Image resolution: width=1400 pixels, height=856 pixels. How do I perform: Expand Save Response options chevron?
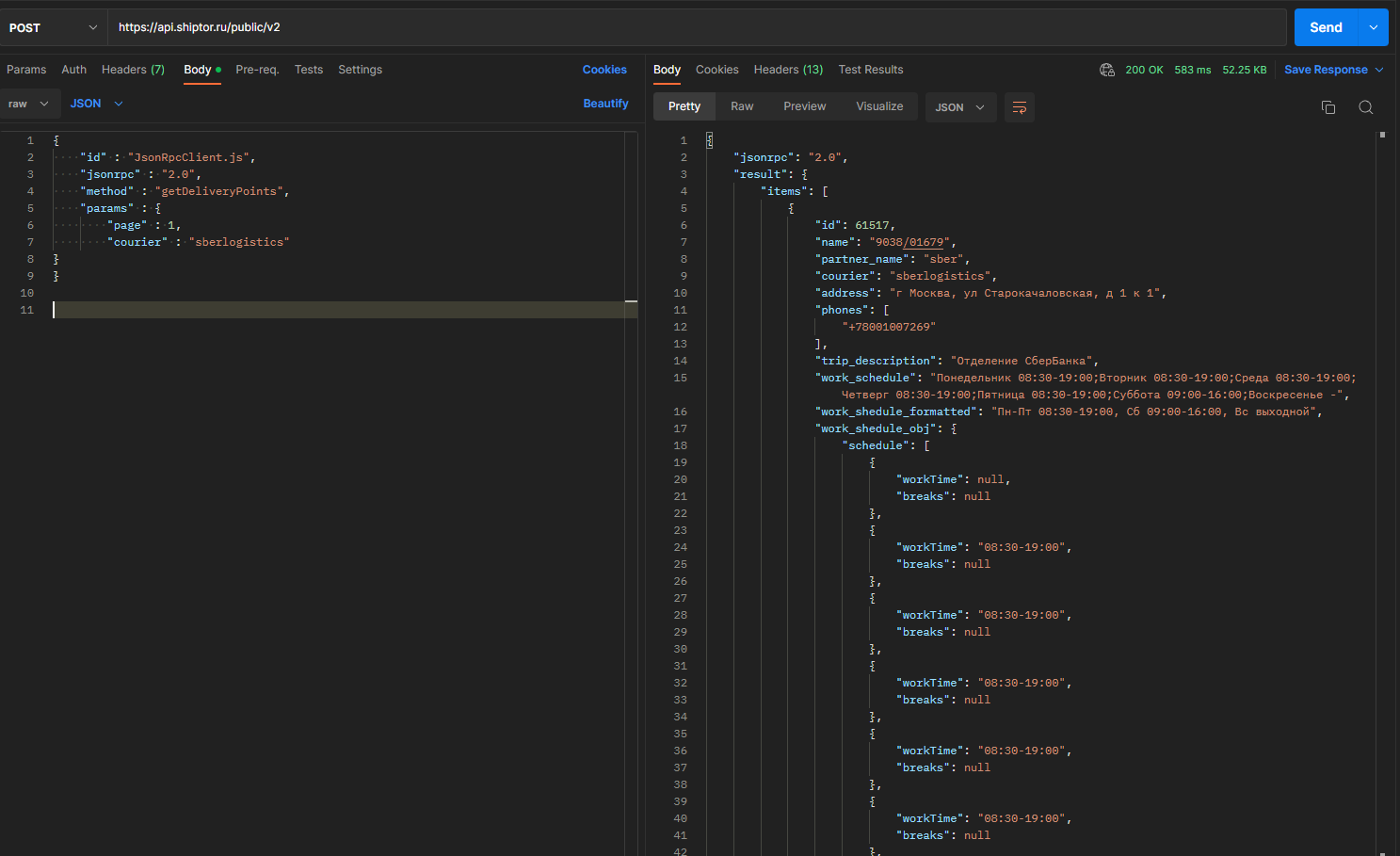[x=1379, y=70]
